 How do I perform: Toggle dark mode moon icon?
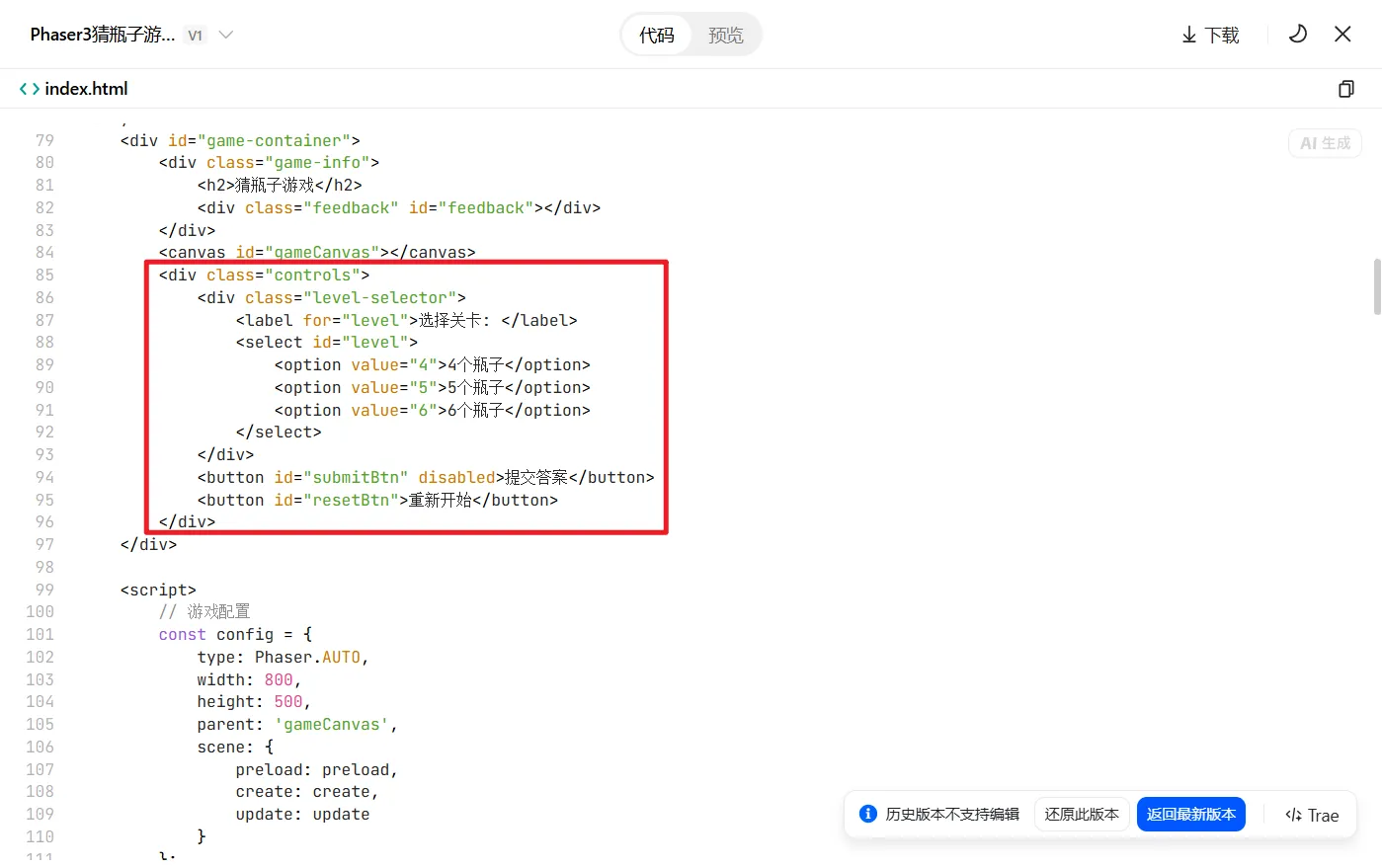coord(1298,35)
